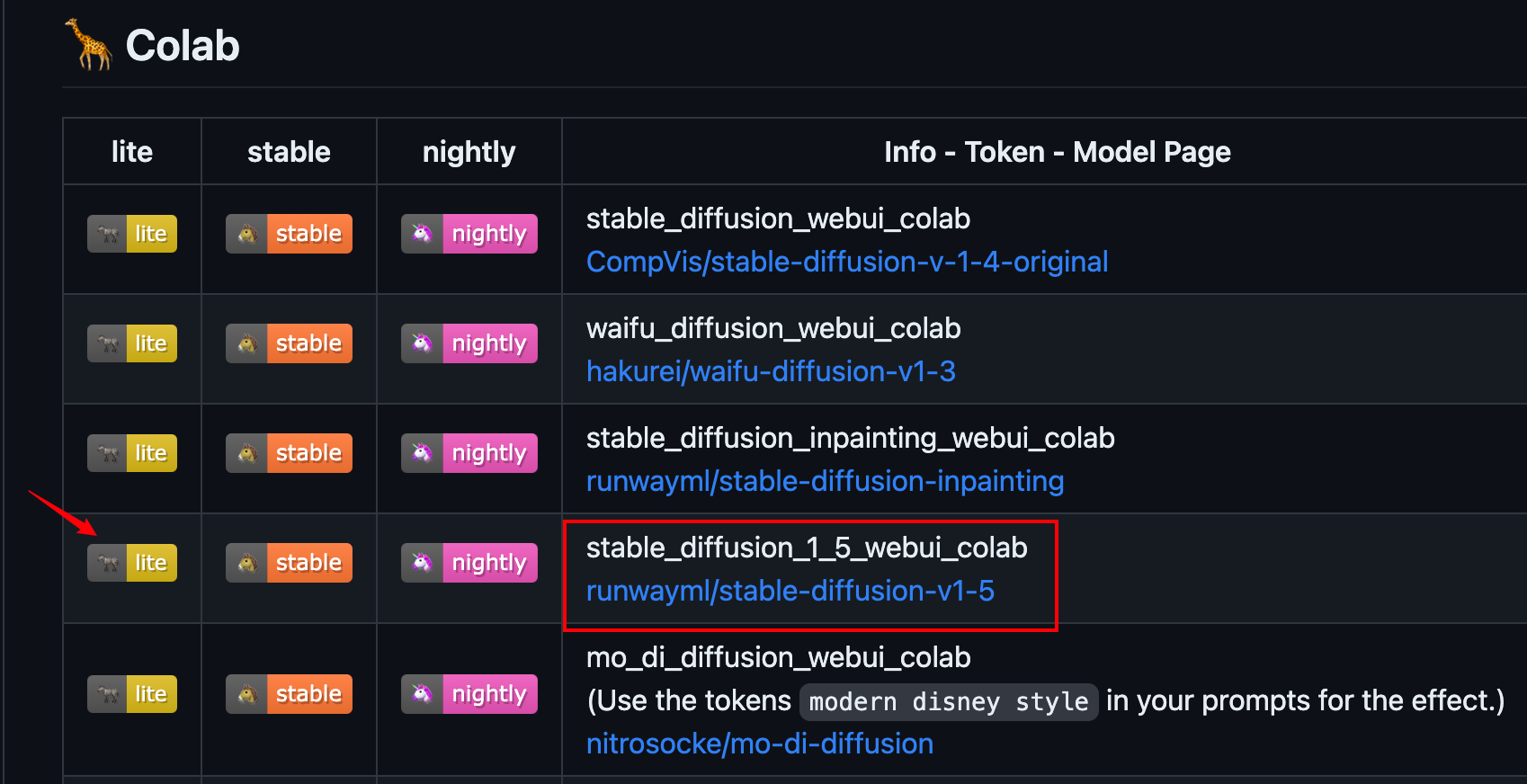Open CompVis/stable-diffusion-v-1-4-original link
1527x784 pixels.
846,262
